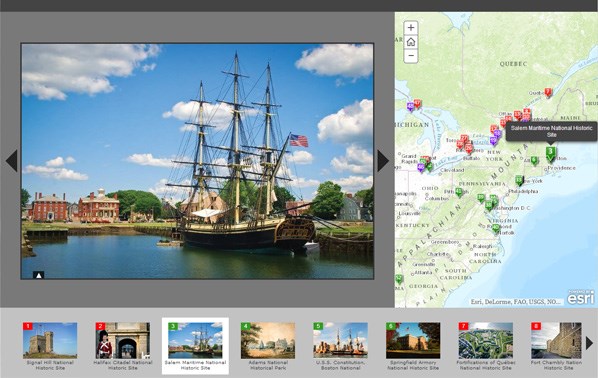Viewport: 598px width, 378px height.
Task: Click purple marker near Grand Rapids
Action: point(421,167)
